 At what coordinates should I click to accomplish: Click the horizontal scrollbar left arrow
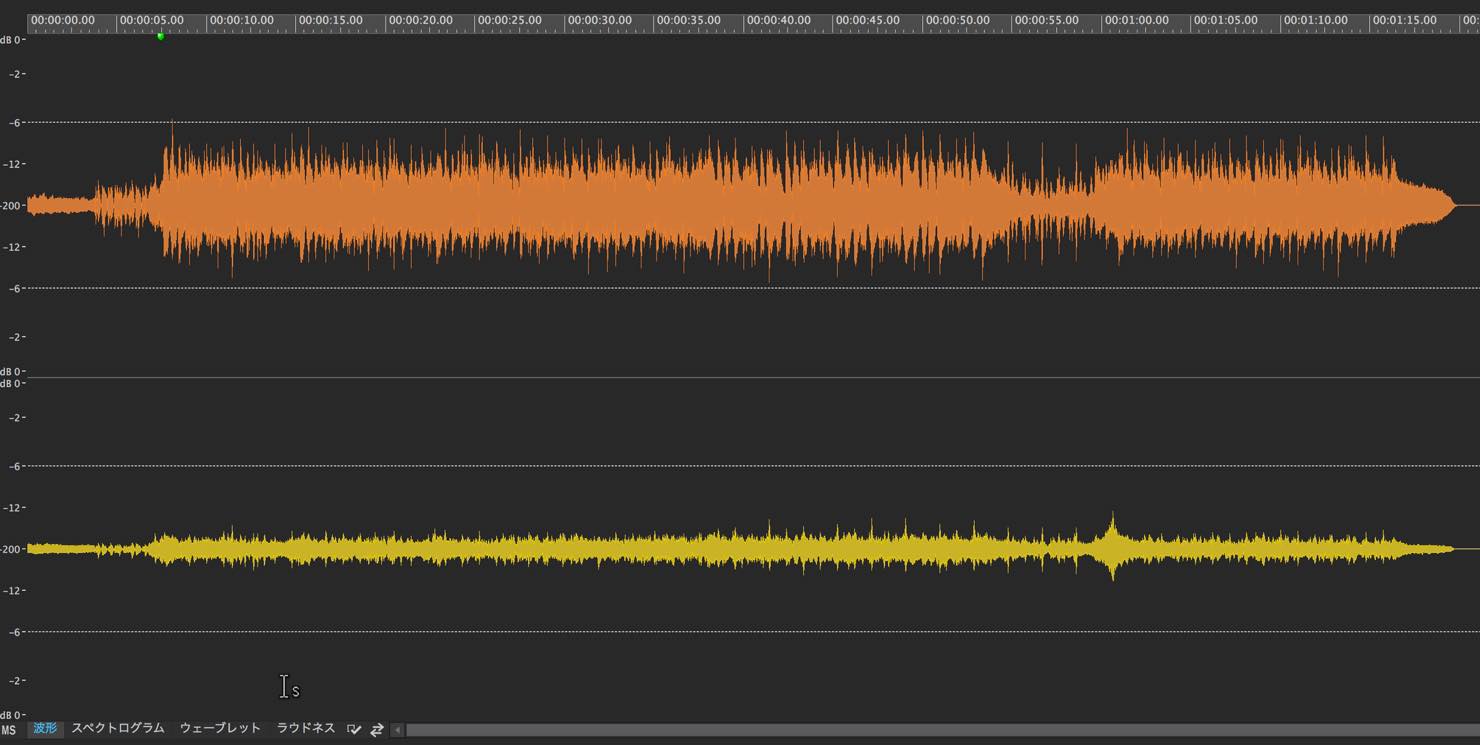(397, 730)
